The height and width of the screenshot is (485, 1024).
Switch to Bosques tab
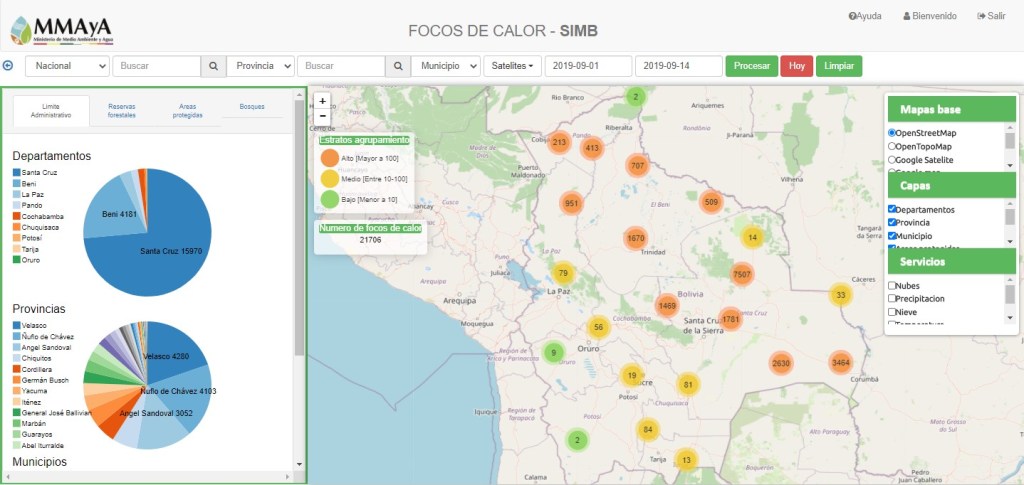pos(252,106)
